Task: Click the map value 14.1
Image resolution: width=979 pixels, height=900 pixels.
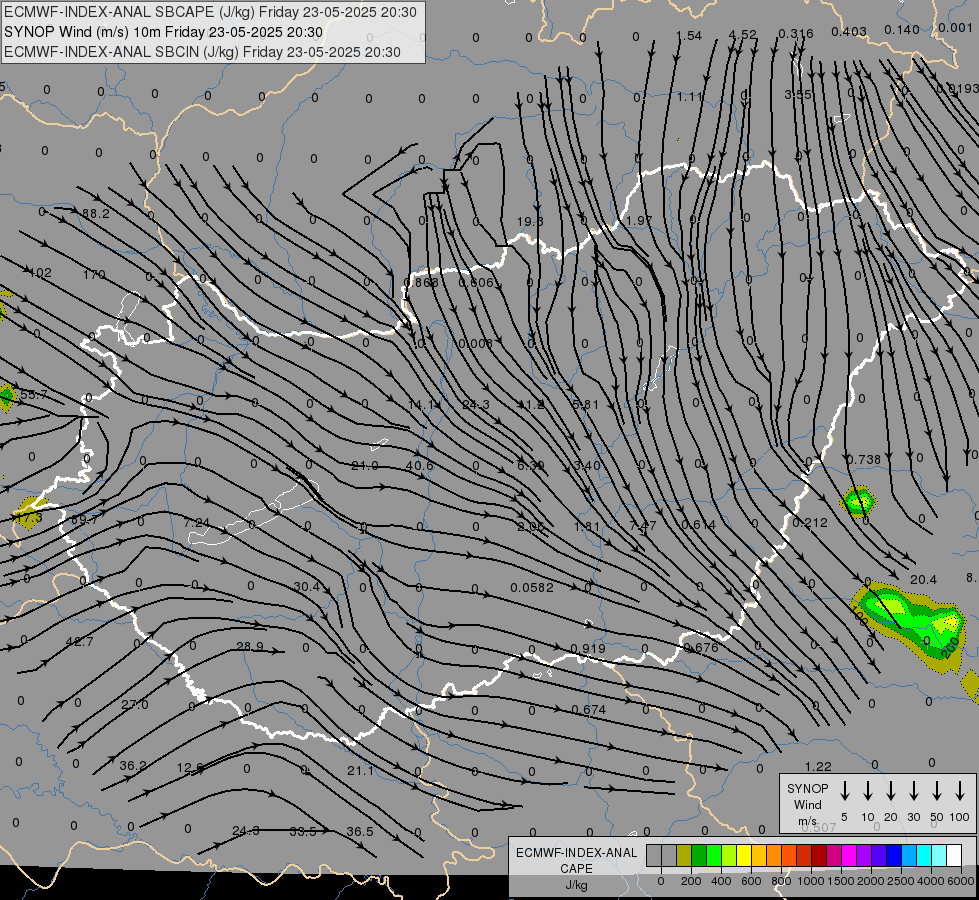Action: [421, 405]
